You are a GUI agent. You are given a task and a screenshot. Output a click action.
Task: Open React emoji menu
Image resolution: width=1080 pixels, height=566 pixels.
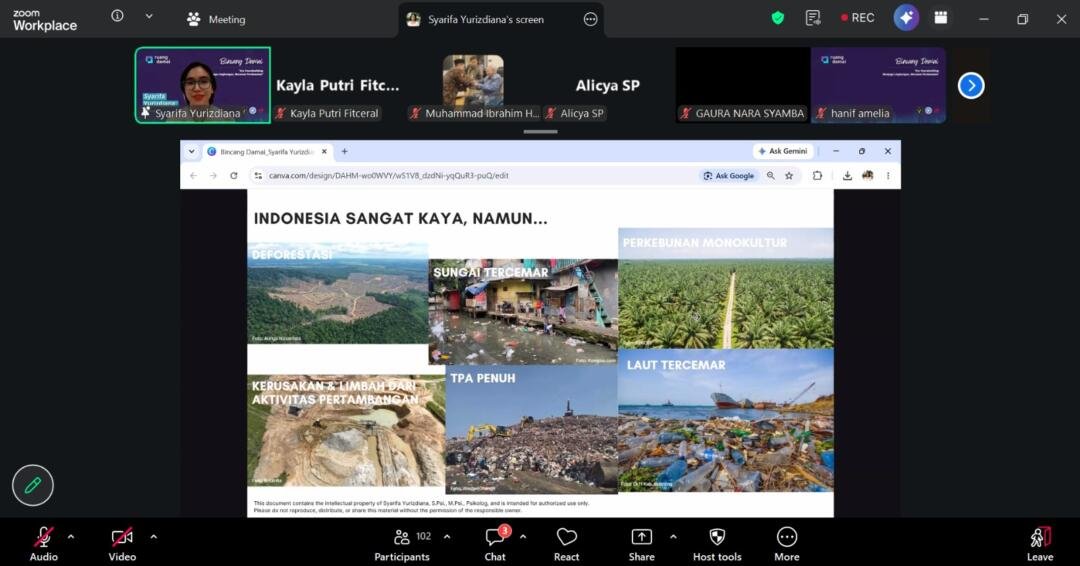(x=566, y=544)
